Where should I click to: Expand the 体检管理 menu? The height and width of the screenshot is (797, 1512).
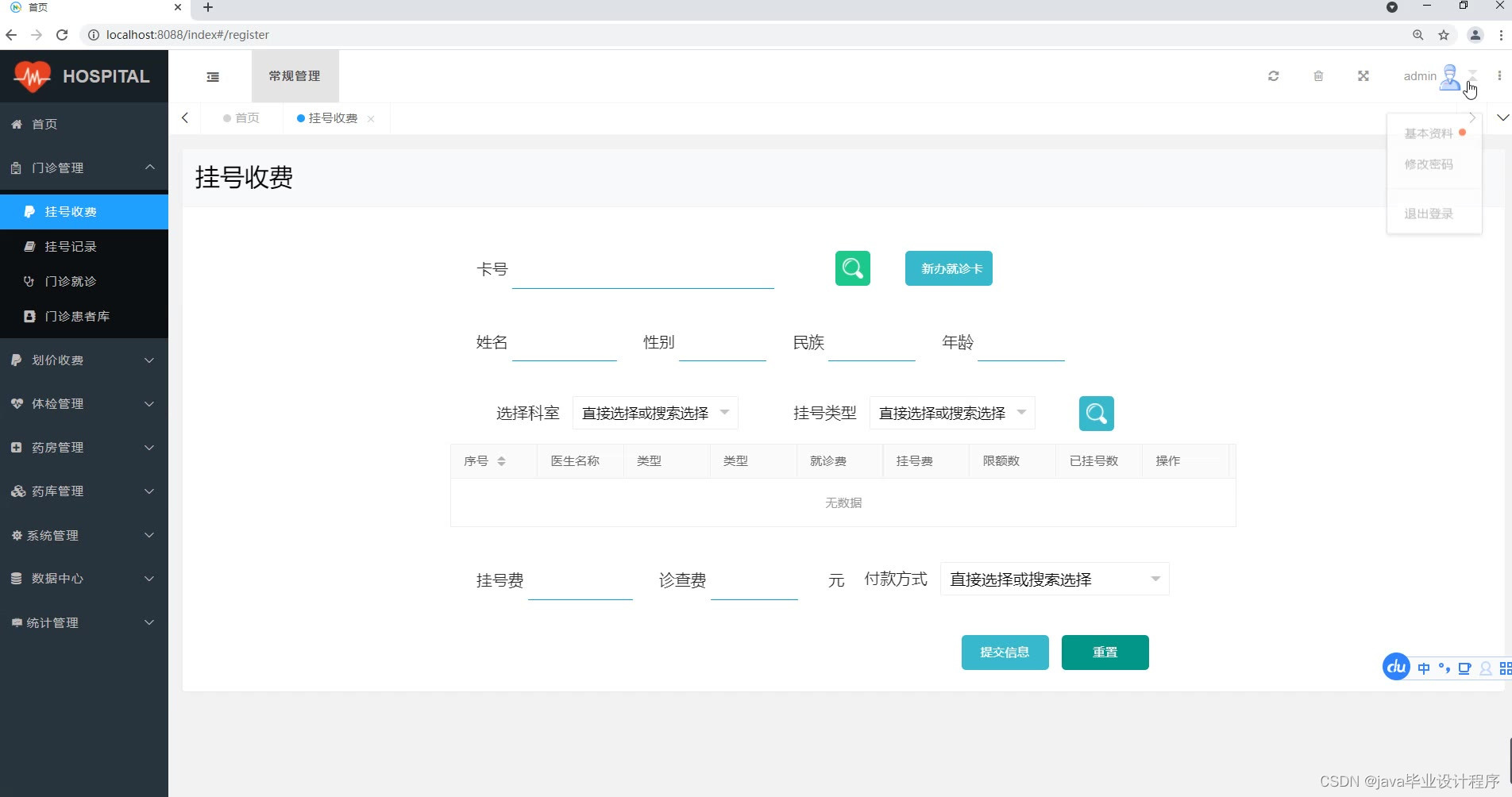(84, 404)
